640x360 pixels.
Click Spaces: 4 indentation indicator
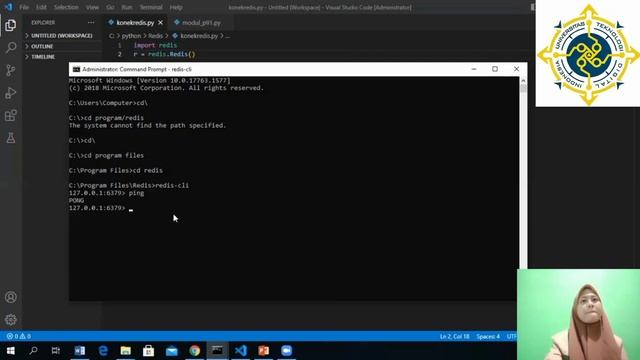488,336
